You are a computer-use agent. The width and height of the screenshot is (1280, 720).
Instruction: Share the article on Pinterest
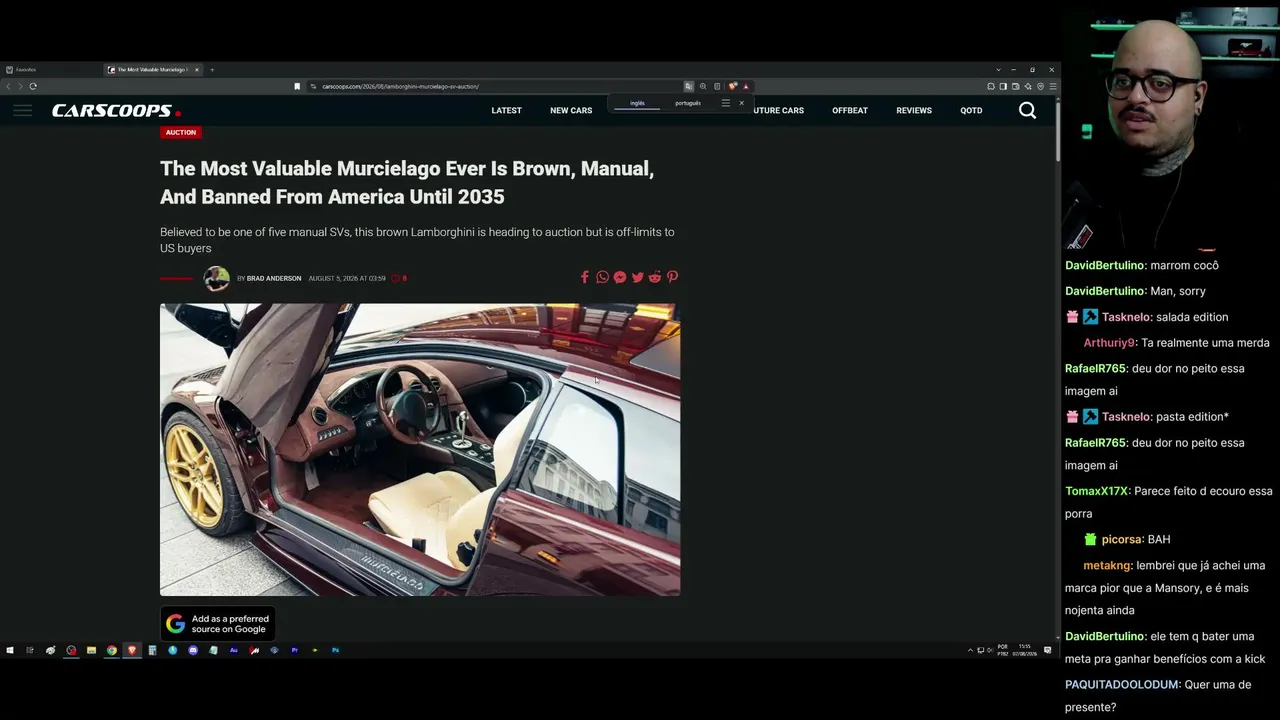(672, 277)
